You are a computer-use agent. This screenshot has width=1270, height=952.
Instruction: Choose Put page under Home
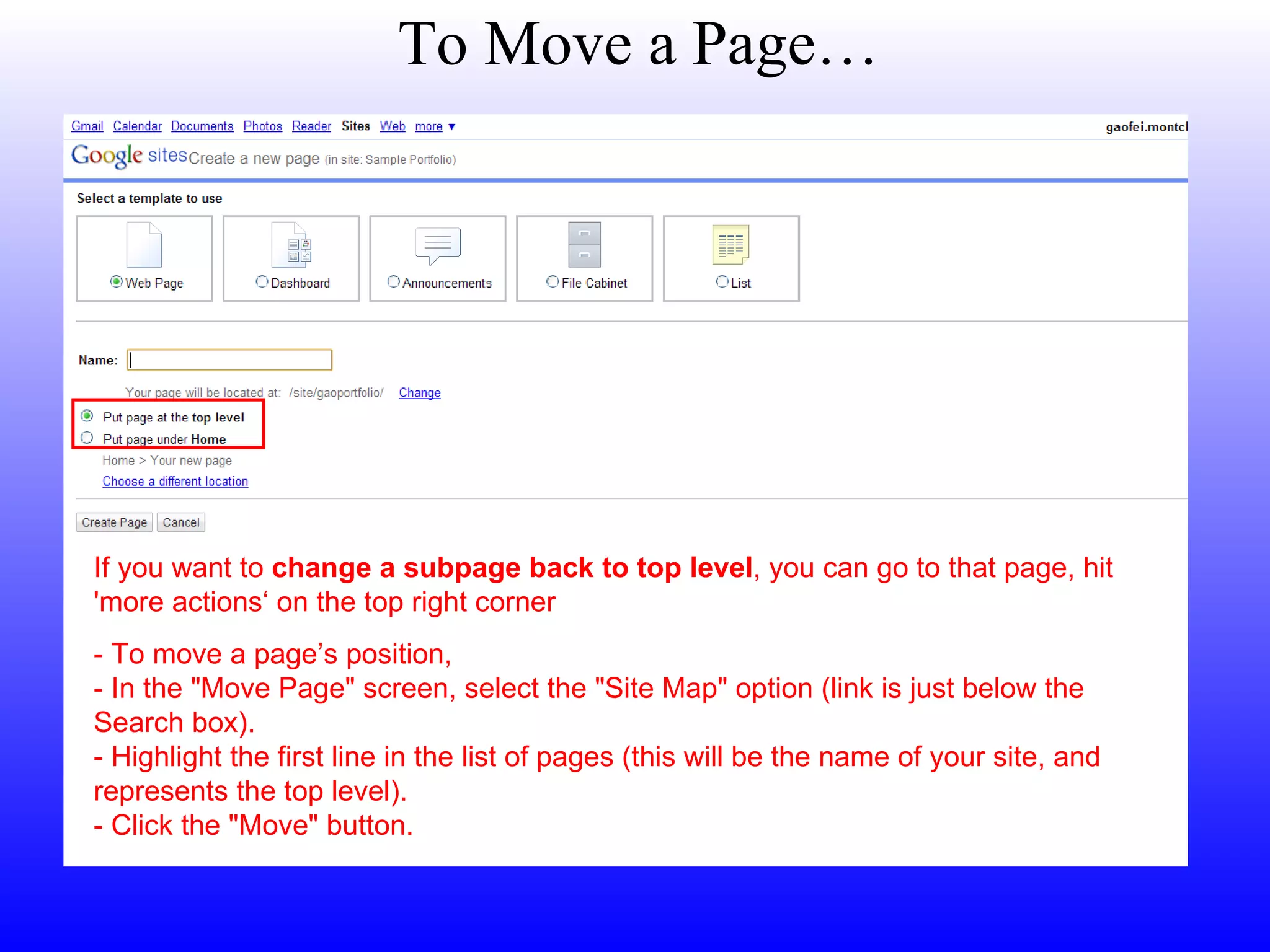pyautogui.click(x=87, y=438)
